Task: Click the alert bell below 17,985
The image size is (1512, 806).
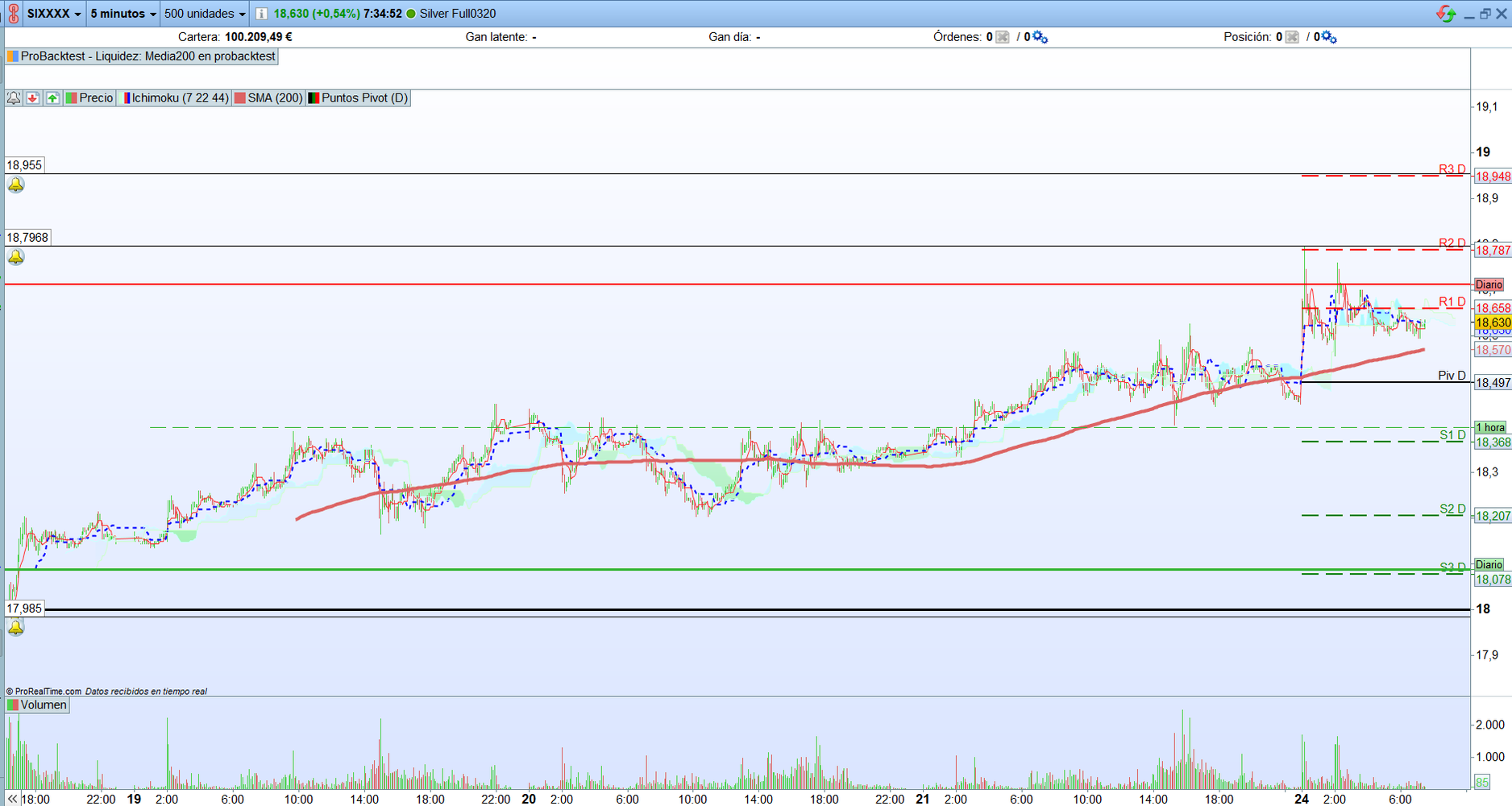Action: [16, 628]
